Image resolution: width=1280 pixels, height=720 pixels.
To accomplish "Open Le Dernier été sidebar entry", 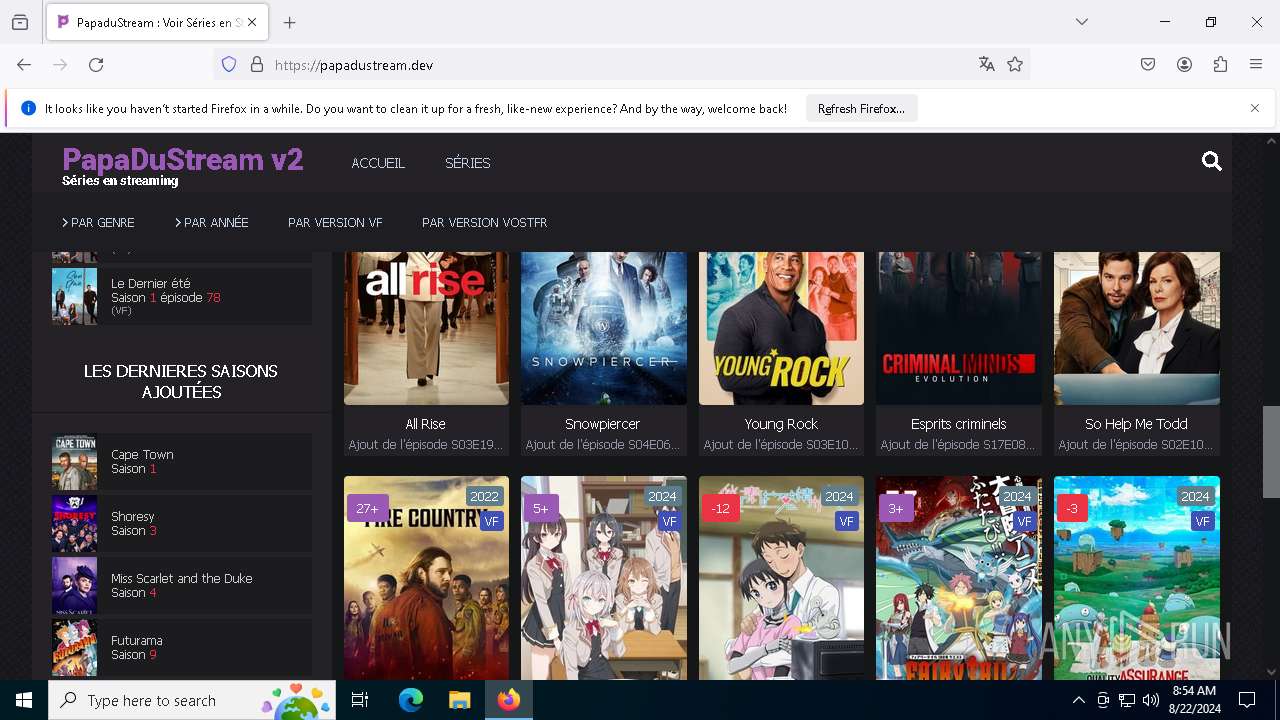I will 181,297.
